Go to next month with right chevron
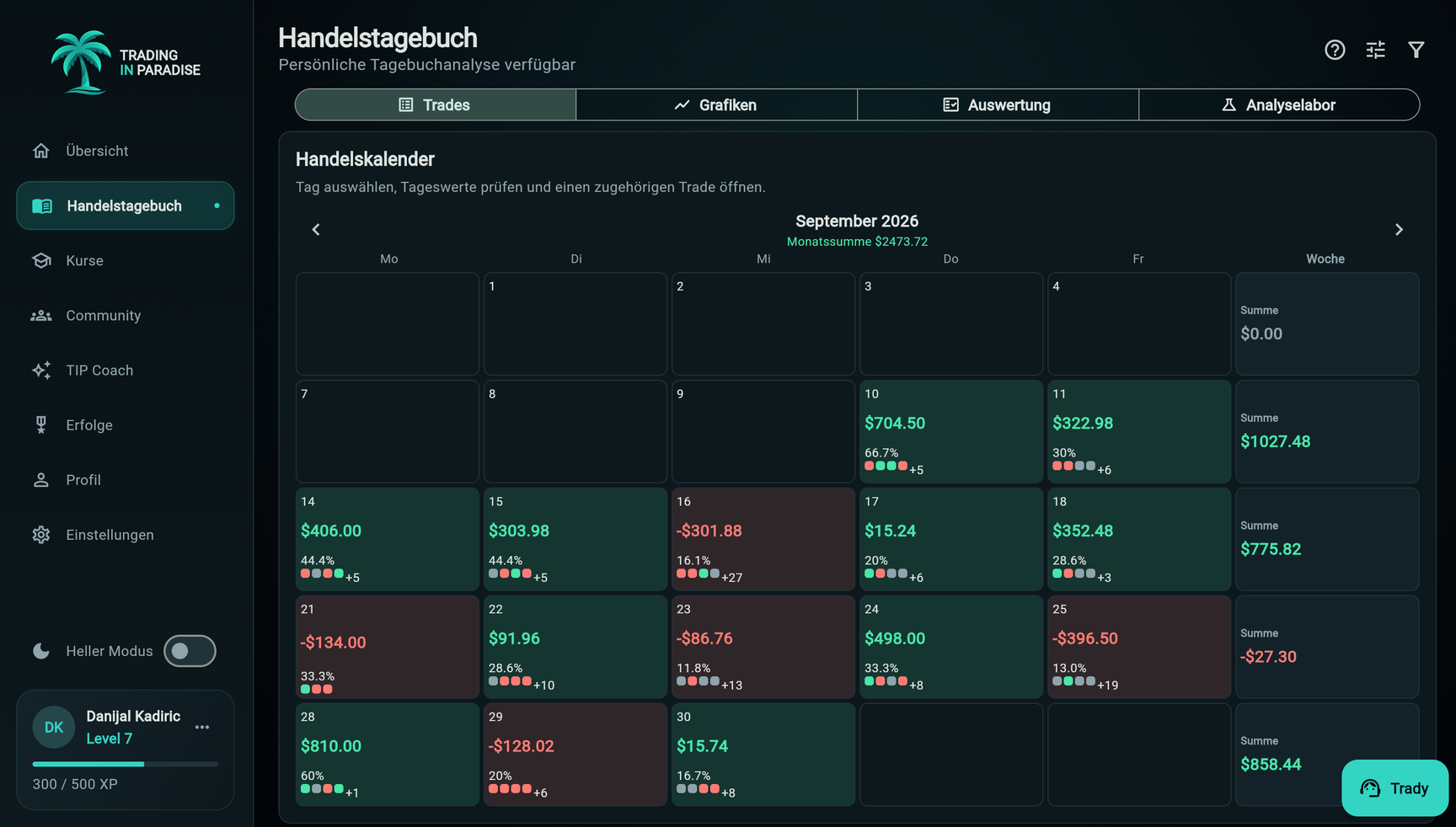 (1399, 229)
